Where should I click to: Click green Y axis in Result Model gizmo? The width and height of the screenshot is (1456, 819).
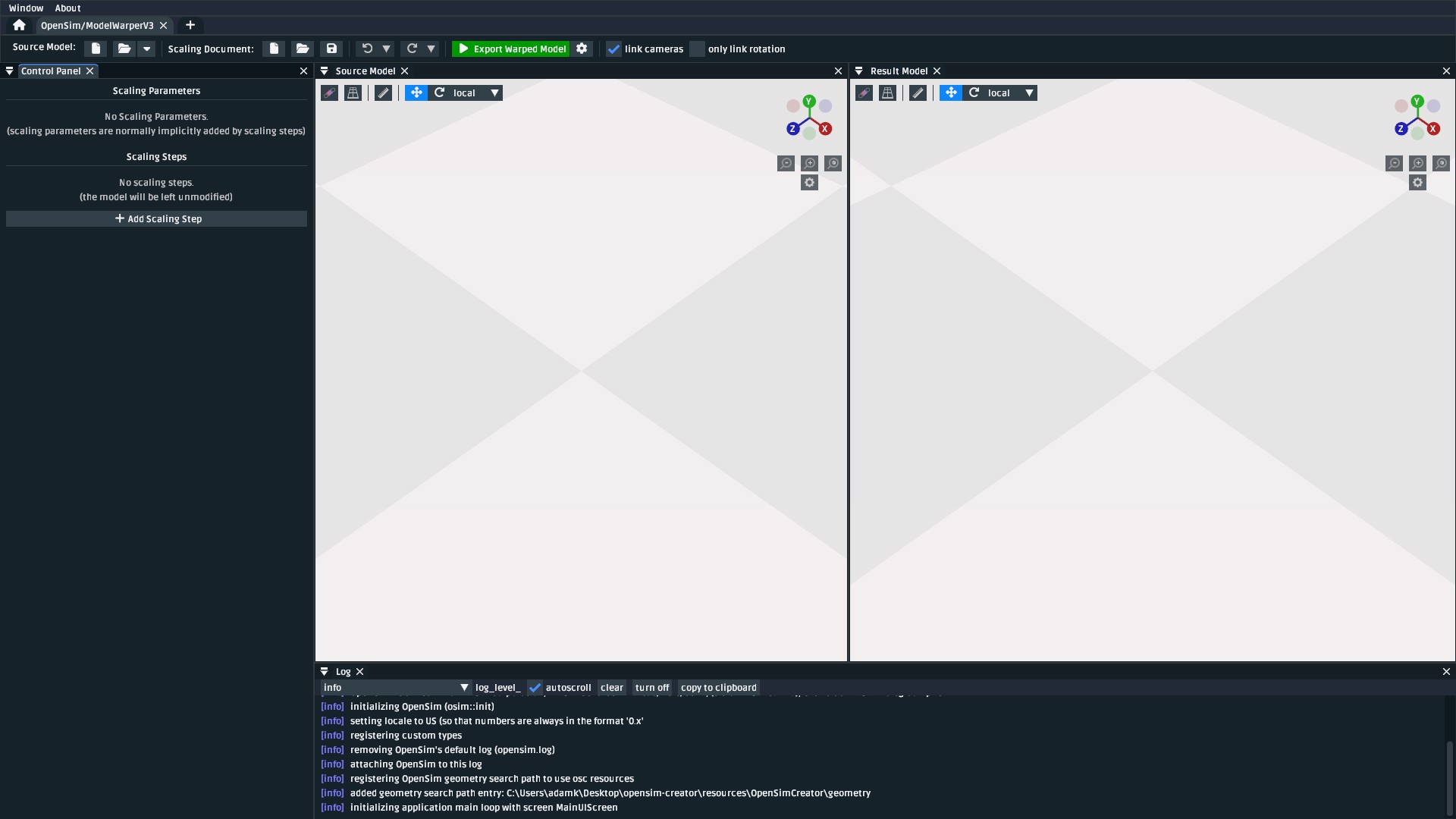click(1417, 101)
